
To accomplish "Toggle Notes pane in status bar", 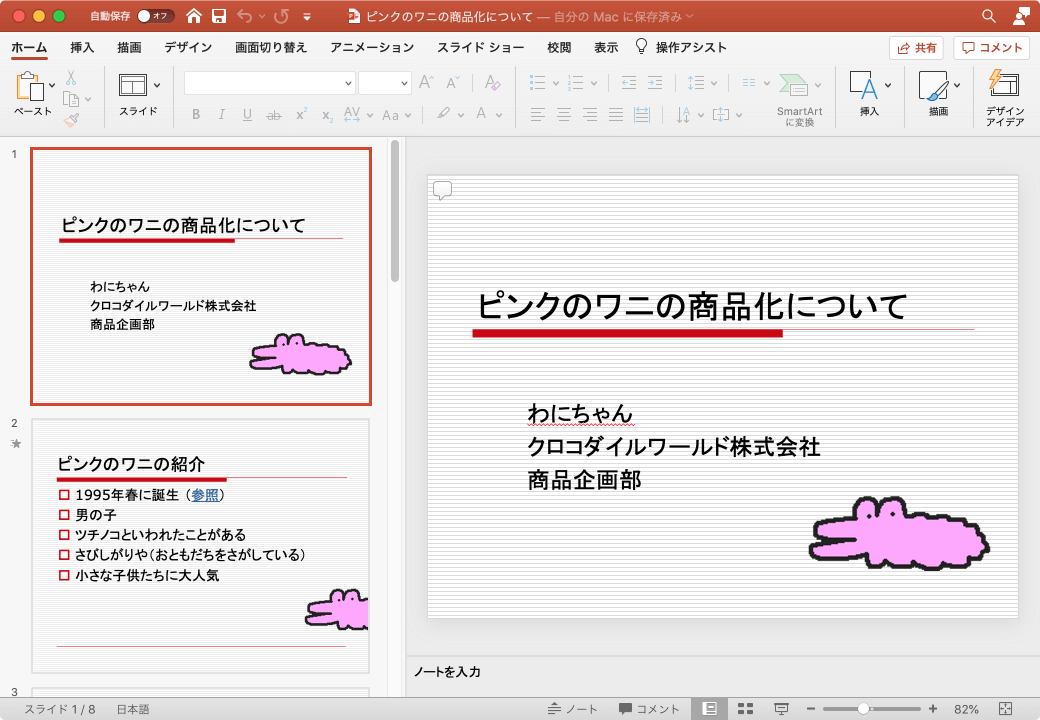I will pyautogui.click(x=573, y=708).
